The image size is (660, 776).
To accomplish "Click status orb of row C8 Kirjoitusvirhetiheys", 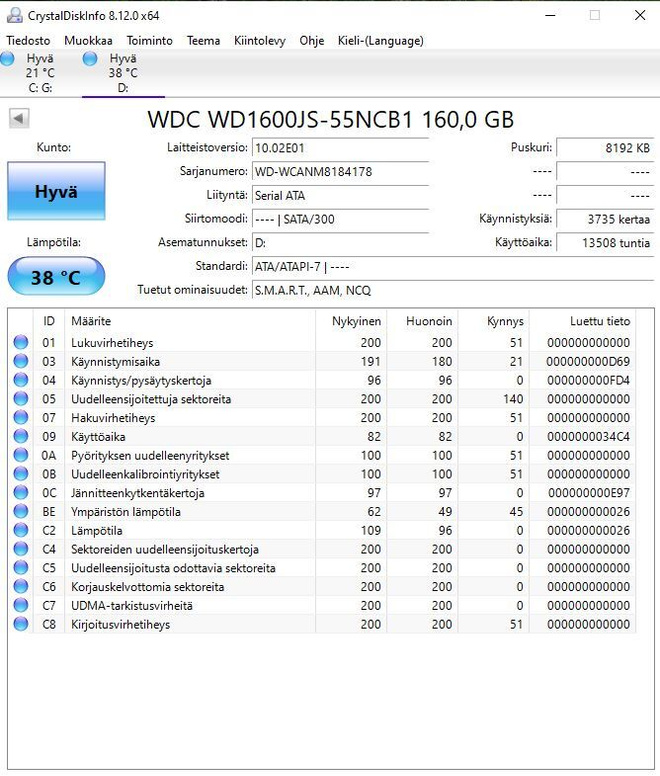I will [x=21, y=625].
